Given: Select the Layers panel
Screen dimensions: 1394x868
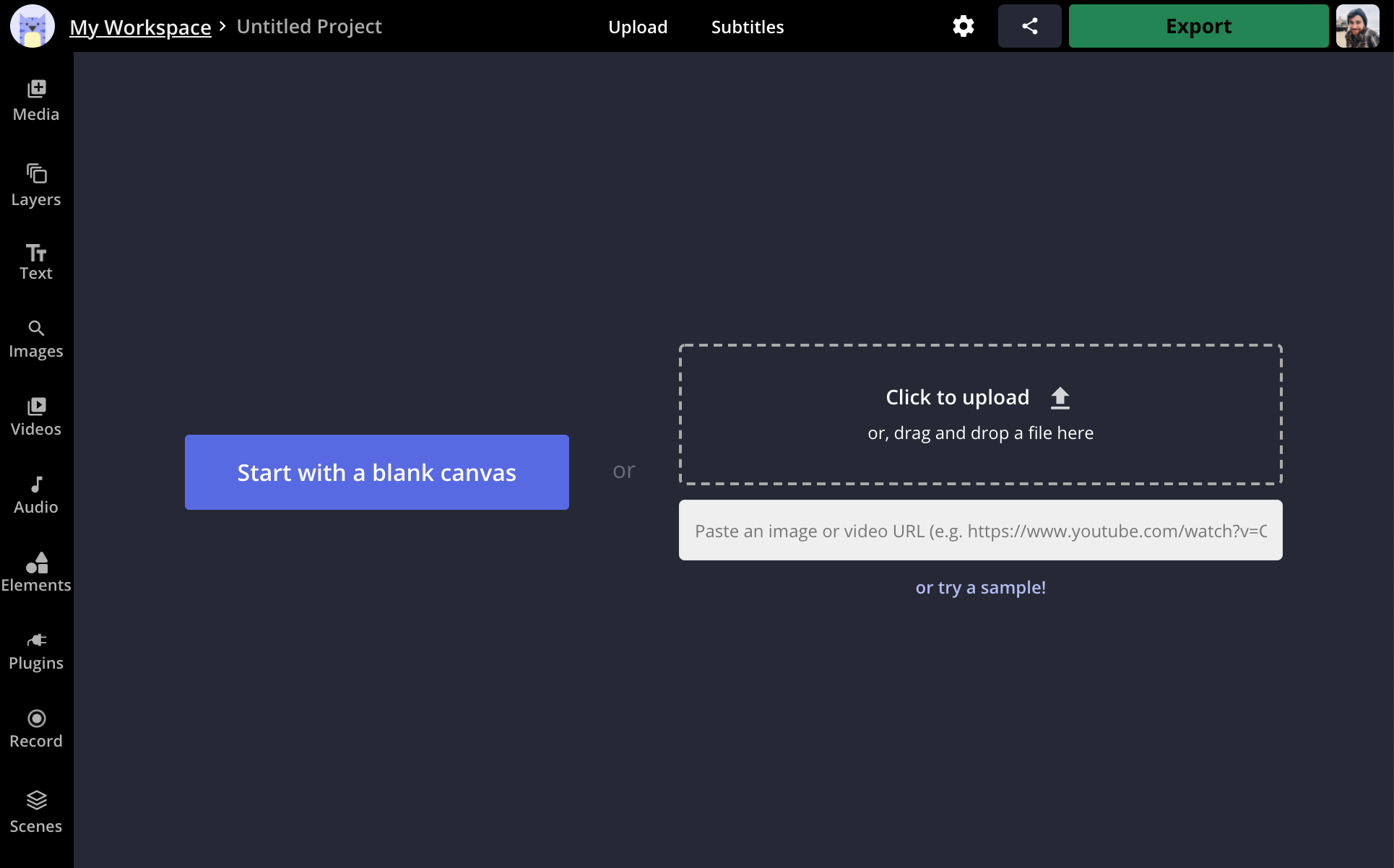Looking at the screenshot, I should point(36,184).
